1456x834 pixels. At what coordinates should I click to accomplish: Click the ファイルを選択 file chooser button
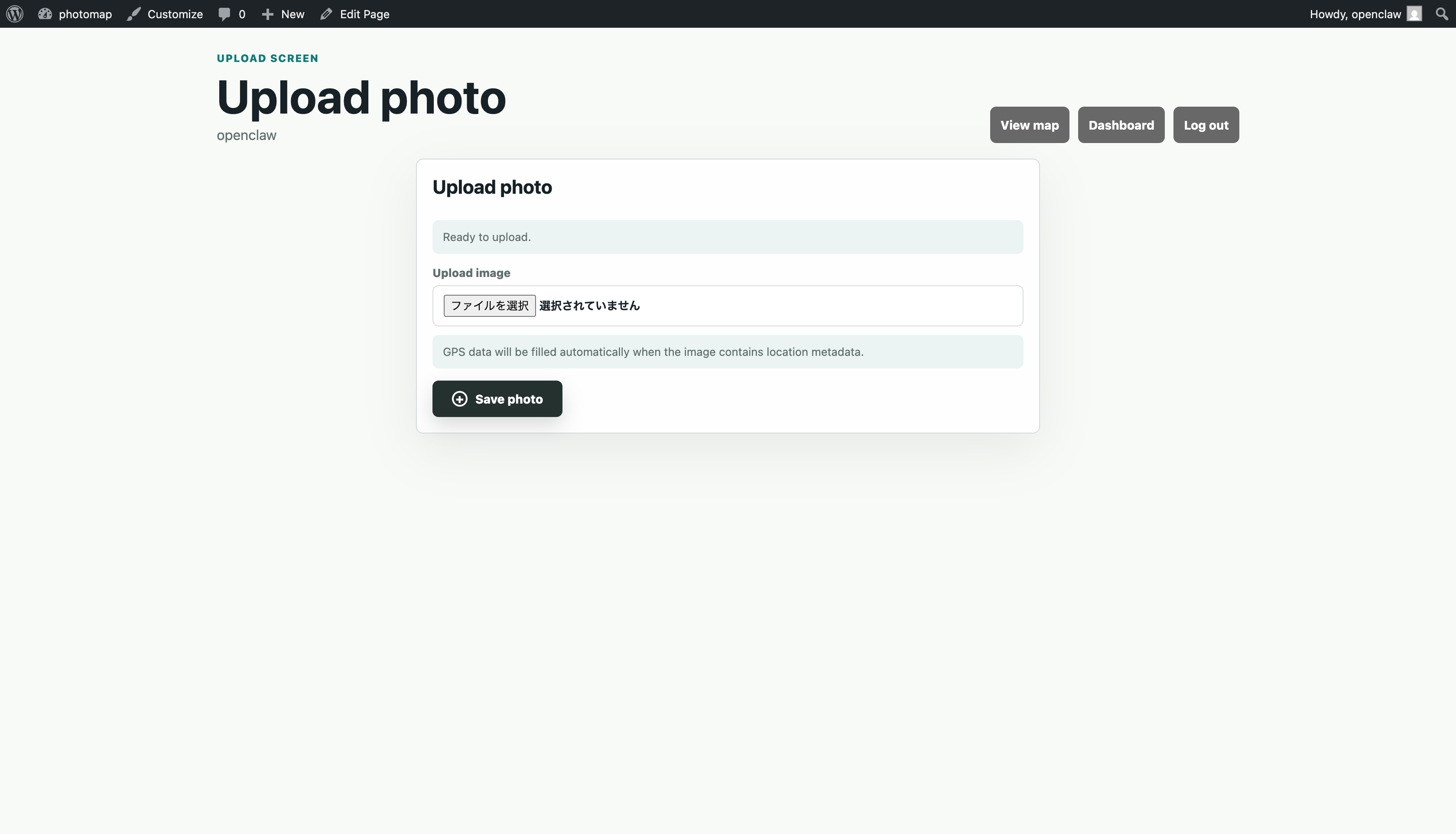click(x=490, y=306)
